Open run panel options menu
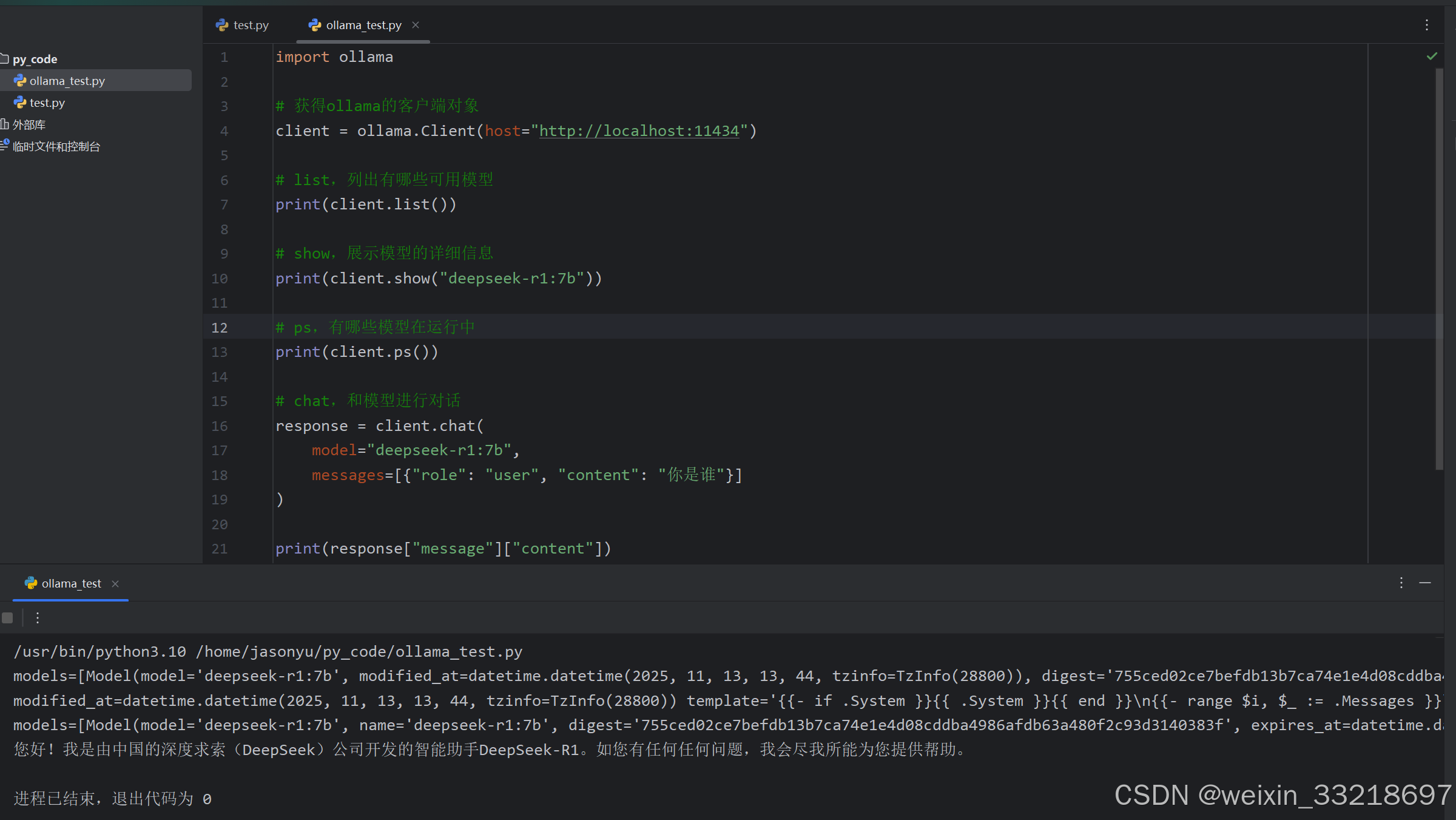 1401,583
